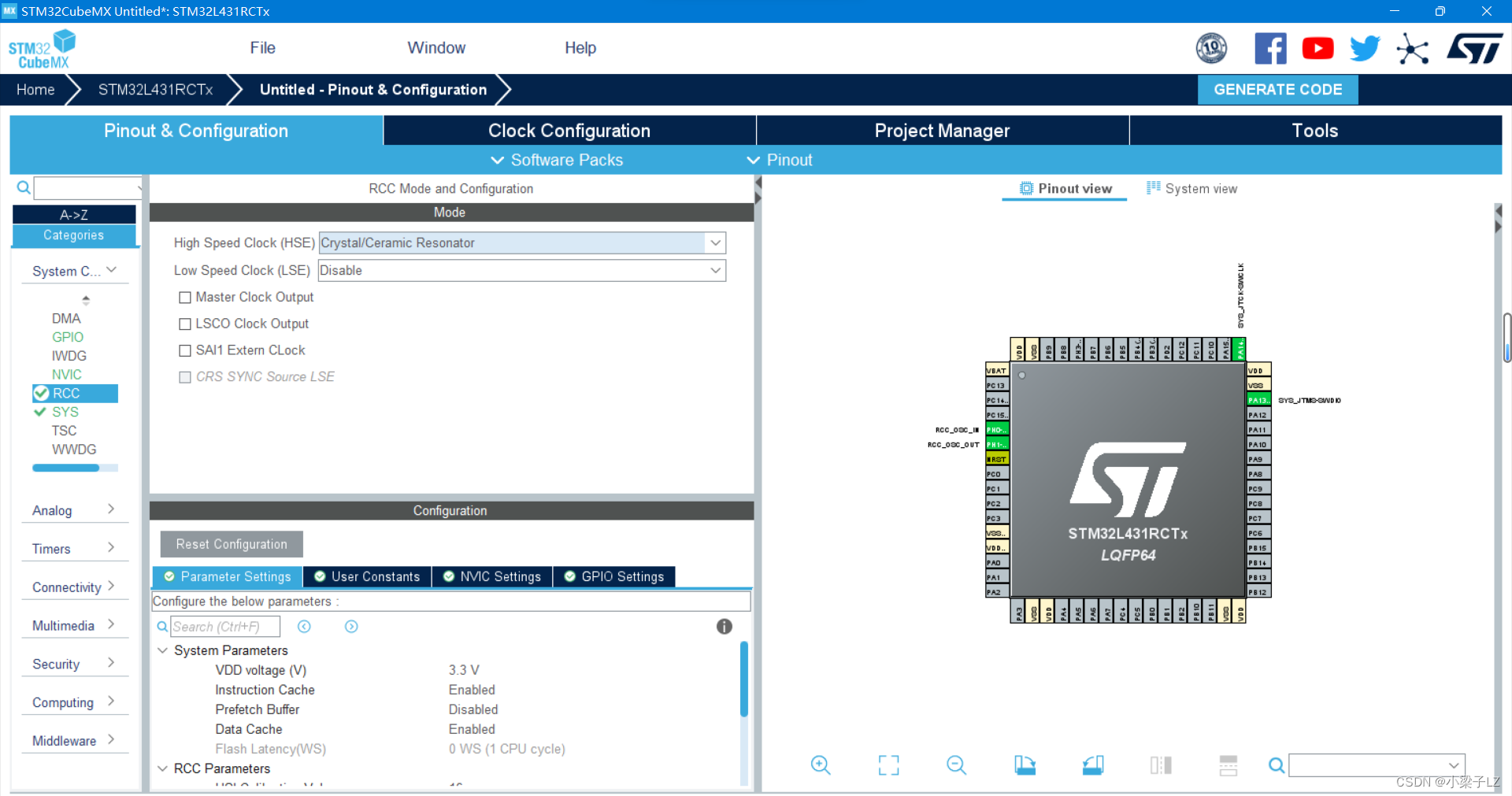Select the NRST pin on the chip
The image size is (1512, 796).
pos(997,459)
